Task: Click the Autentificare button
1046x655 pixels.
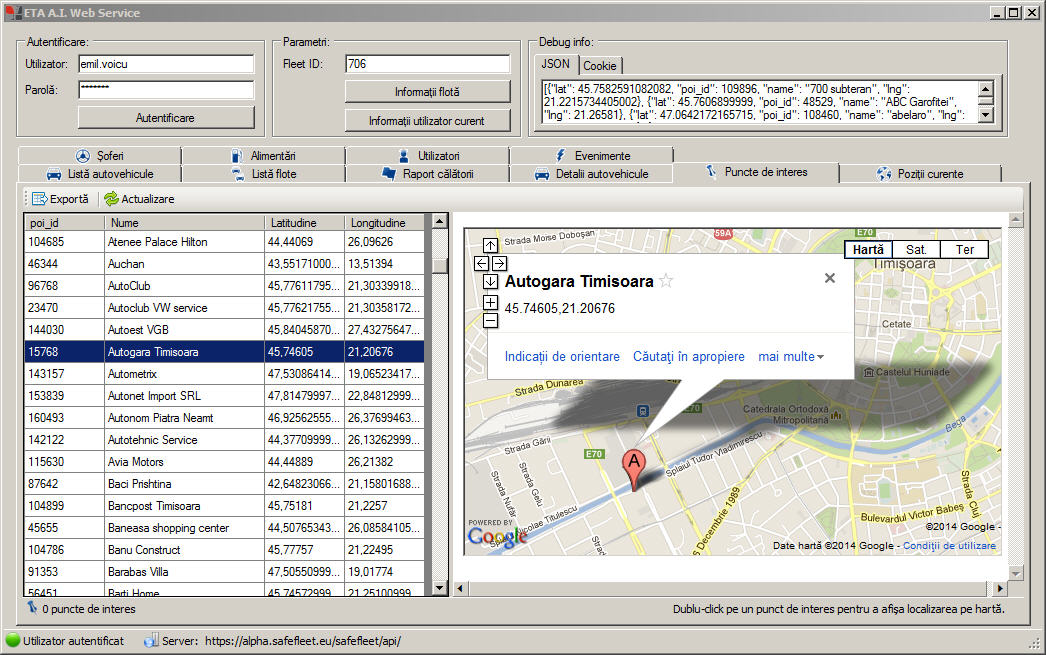Action: pyautogui.click(x=166, y=117)
